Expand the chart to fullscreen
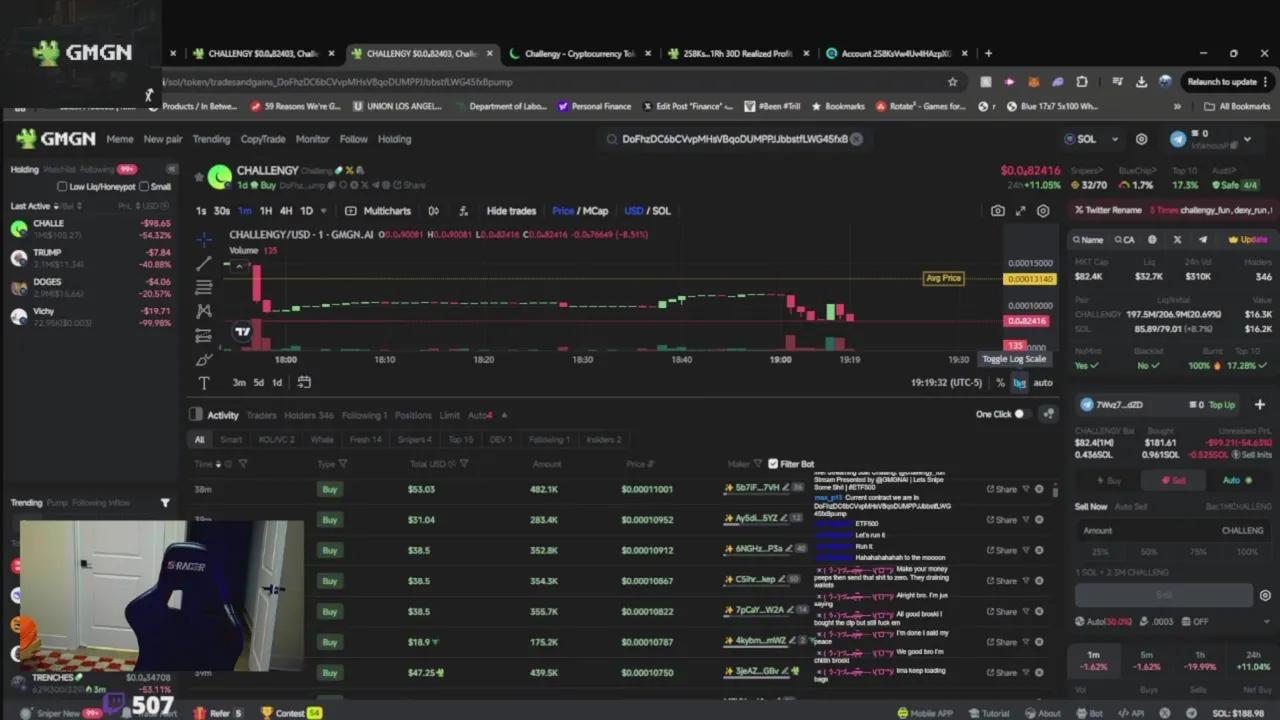Screen dimensions: 1280x720 coord(1020,211)
